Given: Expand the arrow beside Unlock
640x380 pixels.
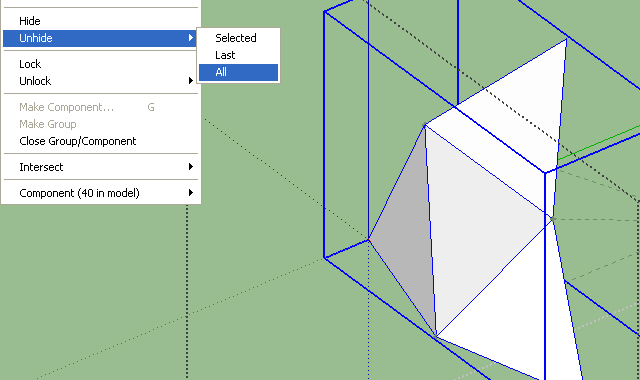Looking at the screenshot, I should 191,80.
